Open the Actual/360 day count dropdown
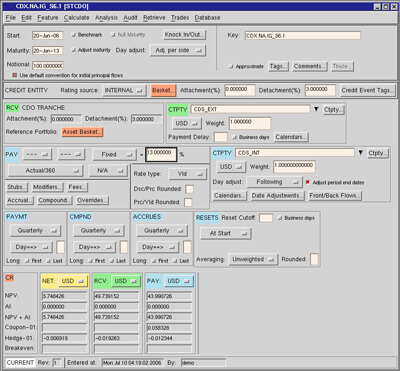The image size is (400, 371). (x=45, y=171)
